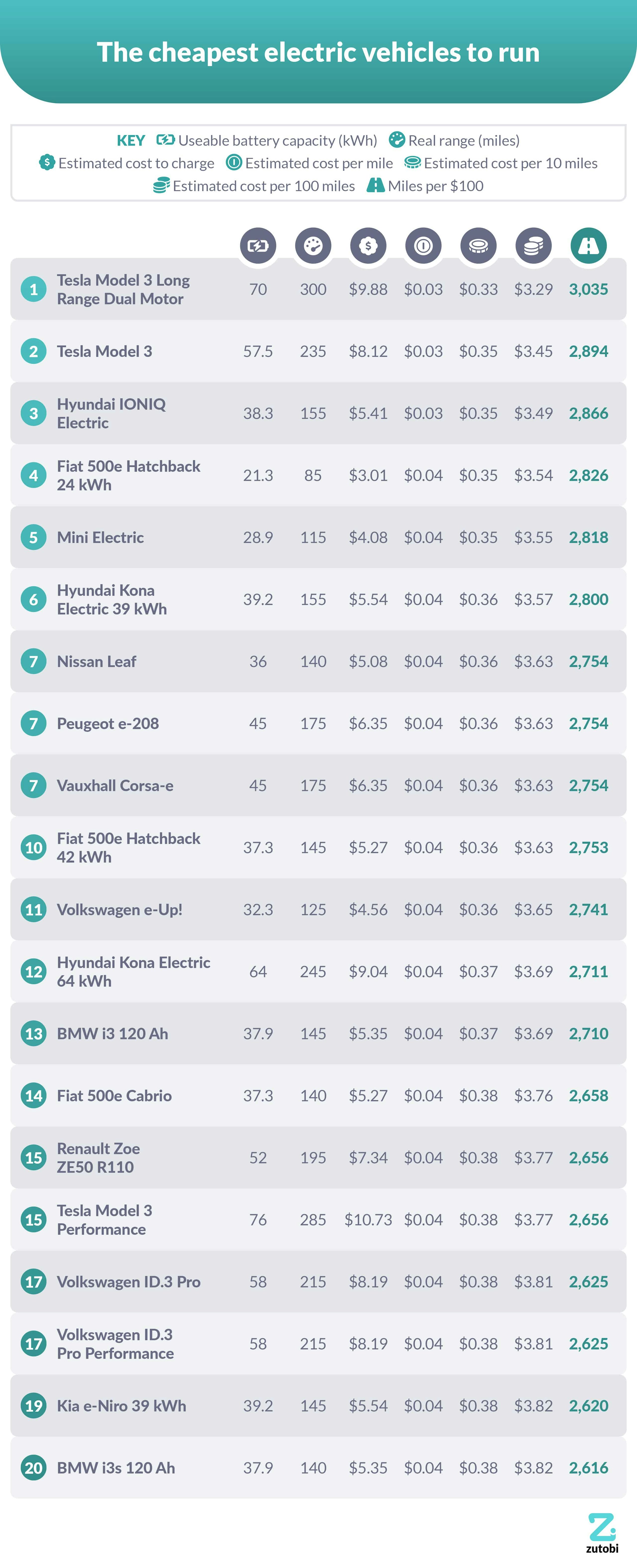This screenshot has width=637, height=1568.
Task: Click the cost per mile coin column icon
Action: pos(423,246)
